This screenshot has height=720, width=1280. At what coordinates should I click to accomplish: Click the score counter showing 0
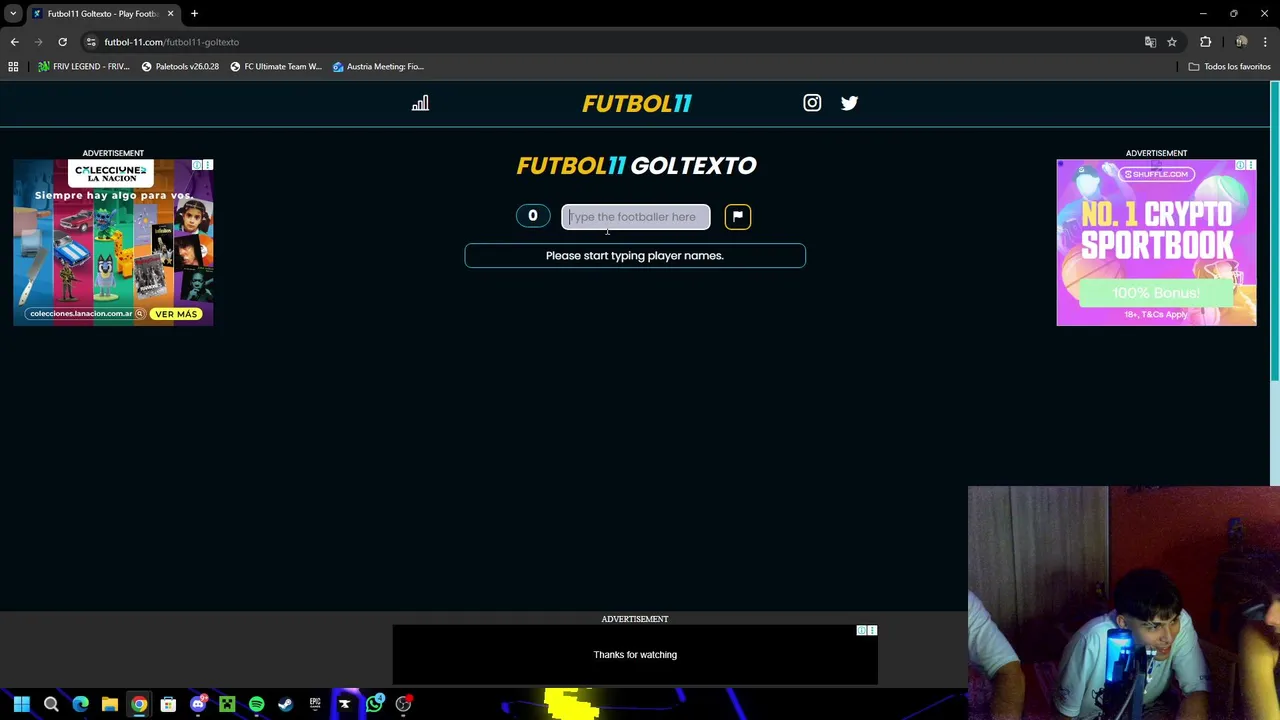coord(533,216)
